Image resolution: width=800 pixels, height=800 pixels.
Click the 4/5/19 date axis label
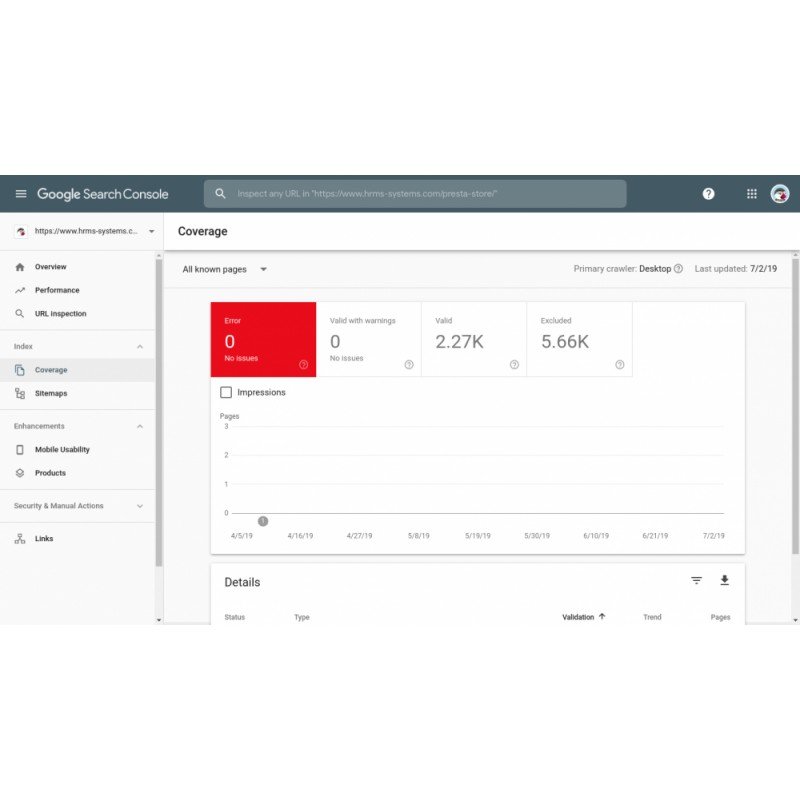coord(242,536)
